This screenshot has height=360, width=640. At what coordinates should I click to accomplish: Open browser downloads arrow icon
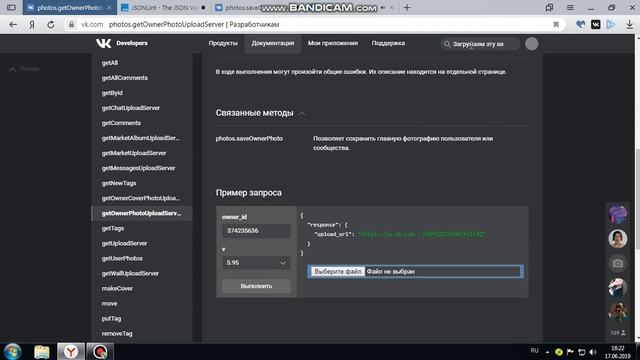629,24
